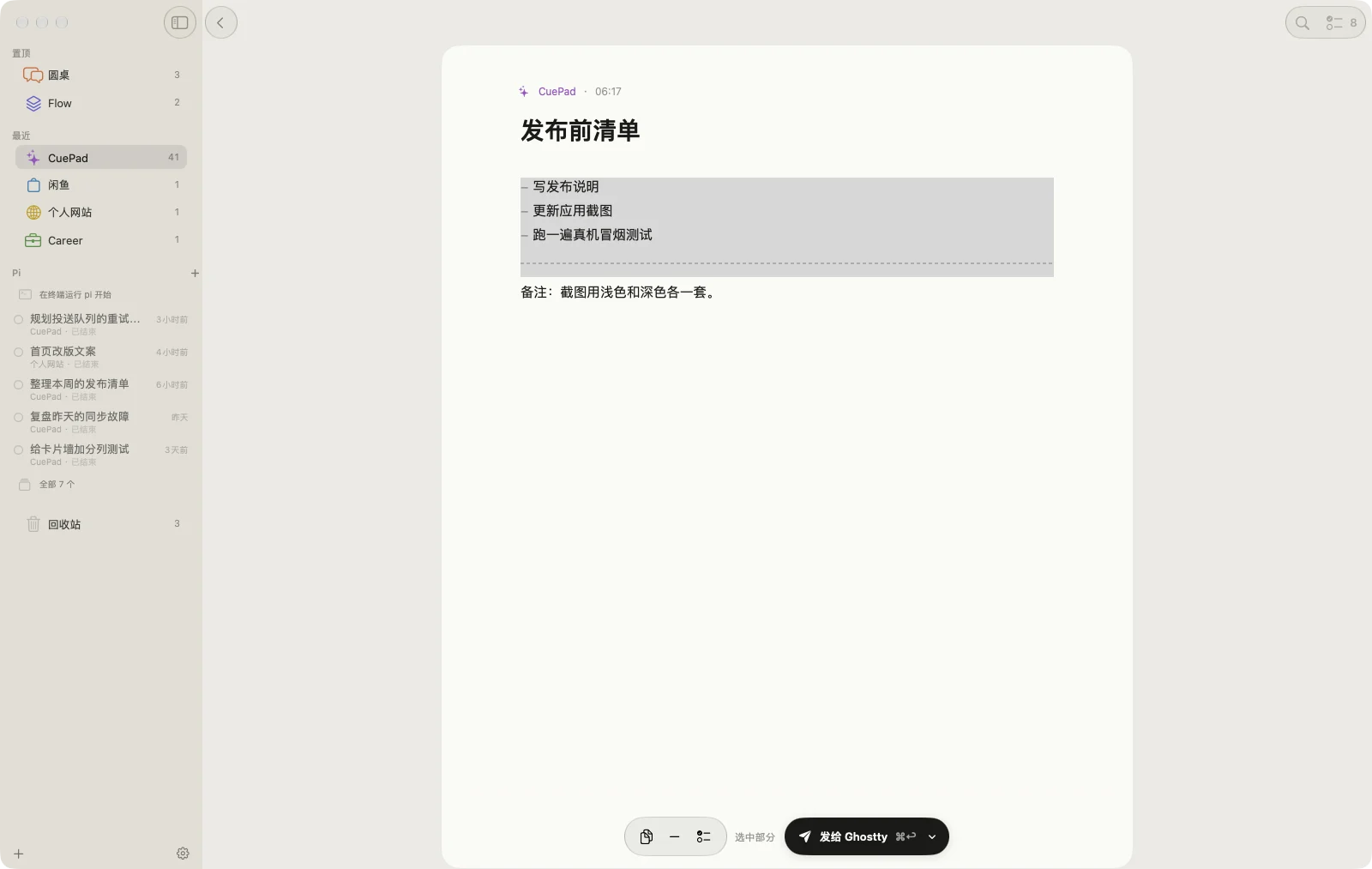Open the 个人网站 notebook

coord(101,213)
